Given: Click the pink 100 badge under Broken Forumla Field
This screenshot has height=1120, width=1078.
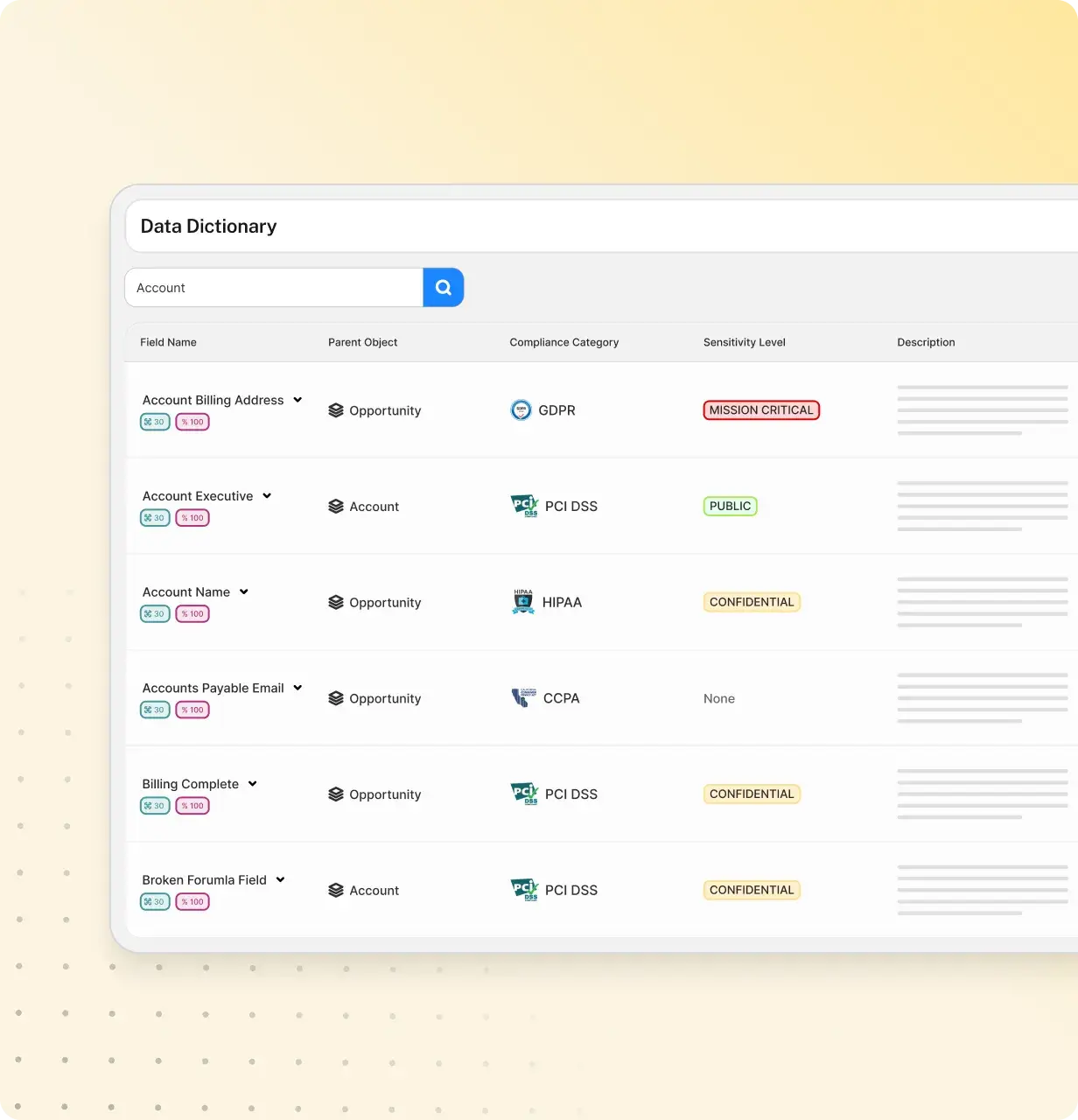Looking at the screenshot, I should pyautogui.click(x=192, y=902).
